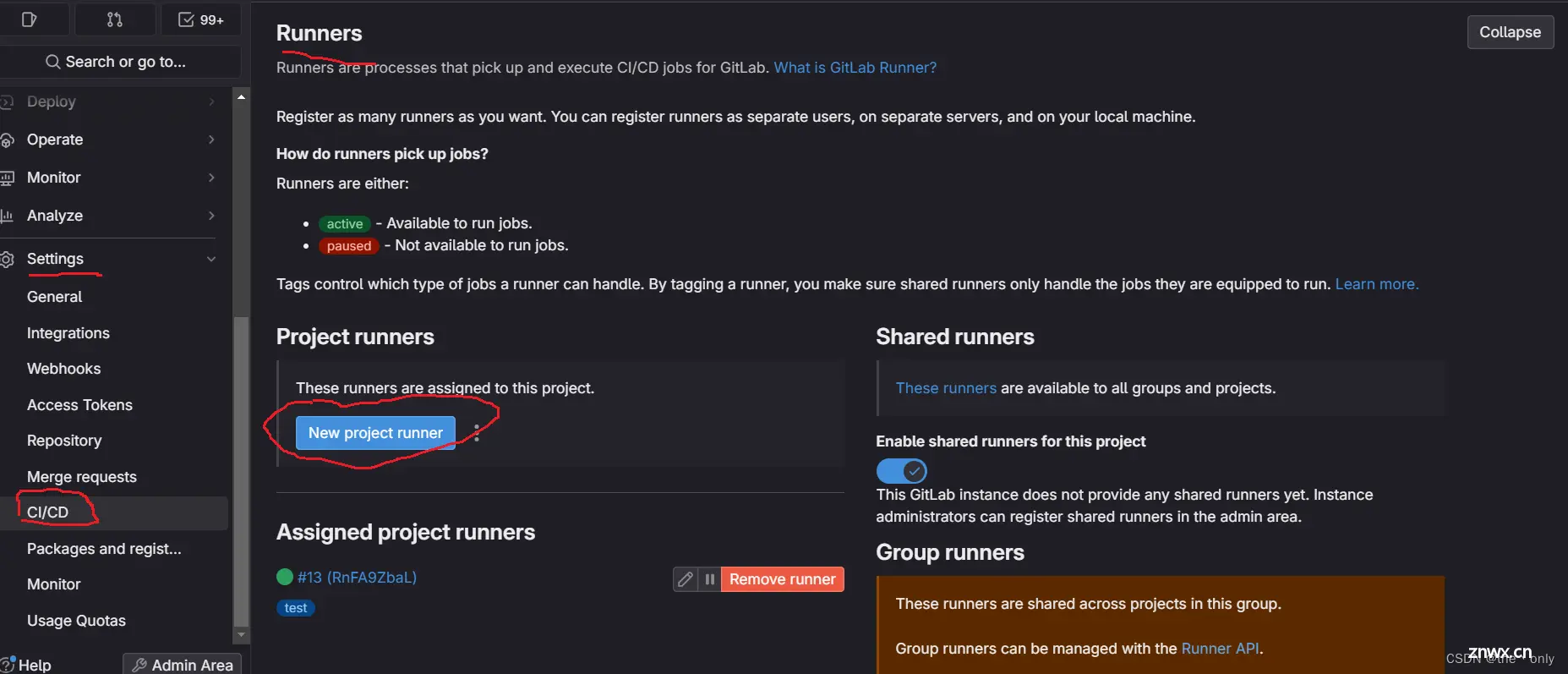
Task: Click the Admin Area button
Action: coord(183,665)
